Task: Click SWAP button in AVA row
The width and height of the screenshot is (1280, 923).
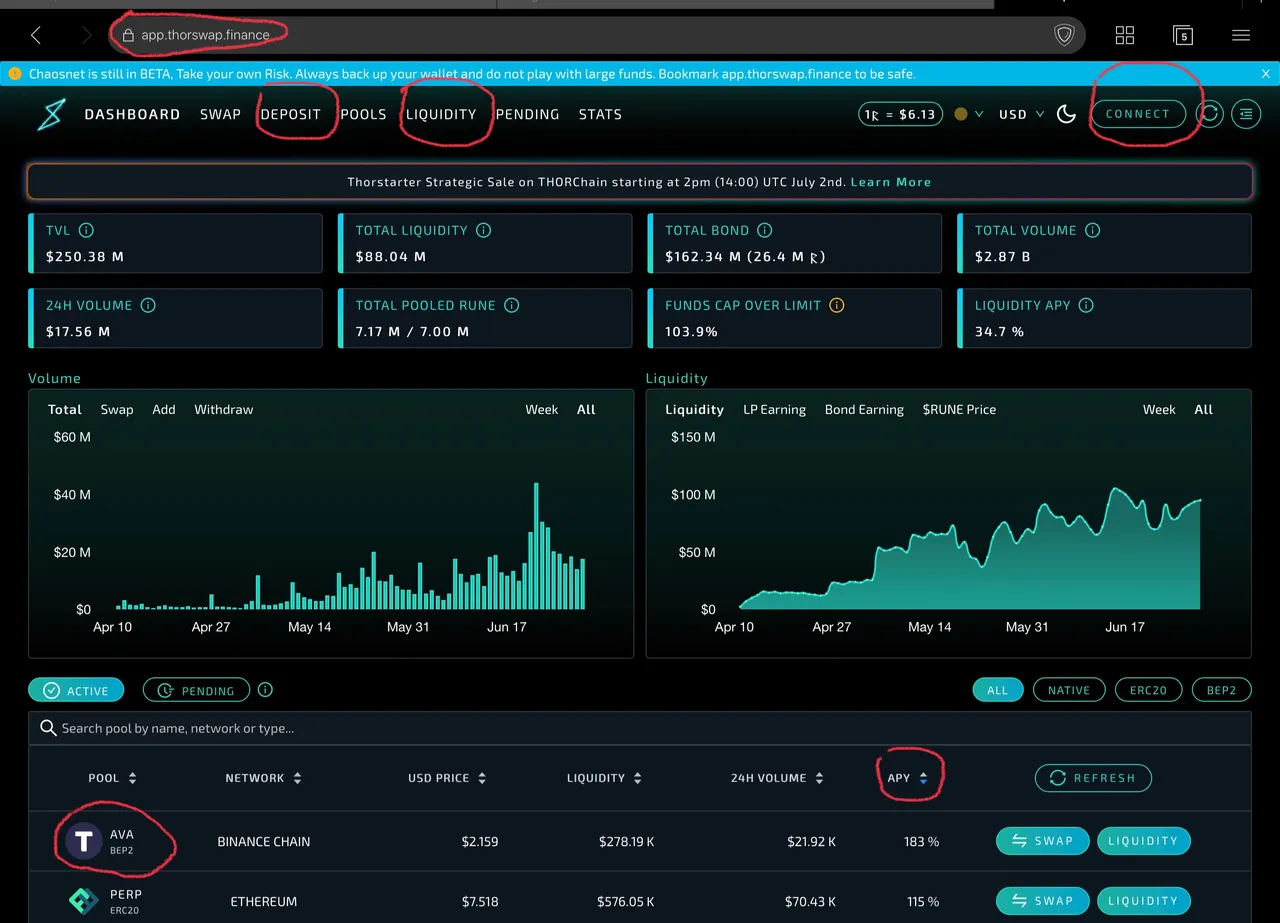Action: (x=1043, y=841)
